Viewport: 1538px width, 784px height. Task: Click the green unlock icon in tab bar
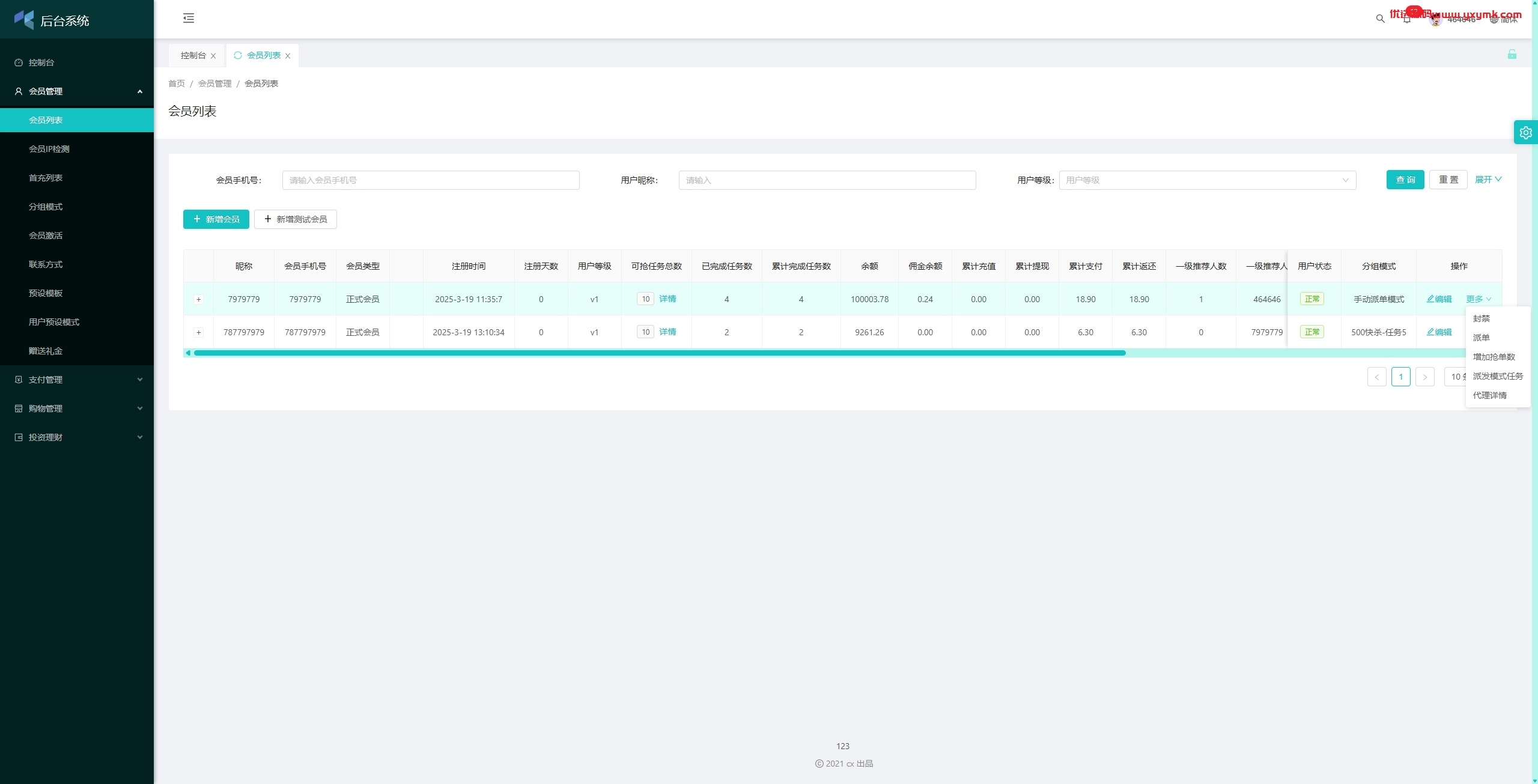point(1512,55)
